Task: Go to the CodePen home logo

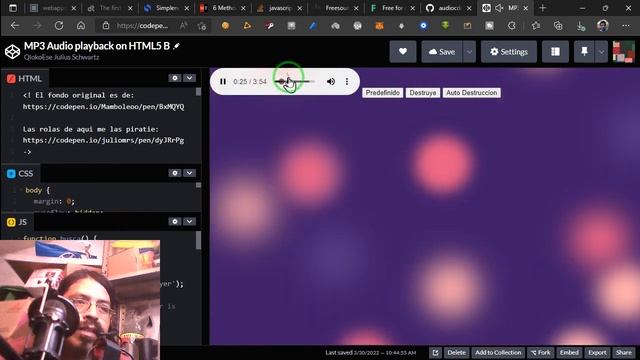Action: coord(12,51)
